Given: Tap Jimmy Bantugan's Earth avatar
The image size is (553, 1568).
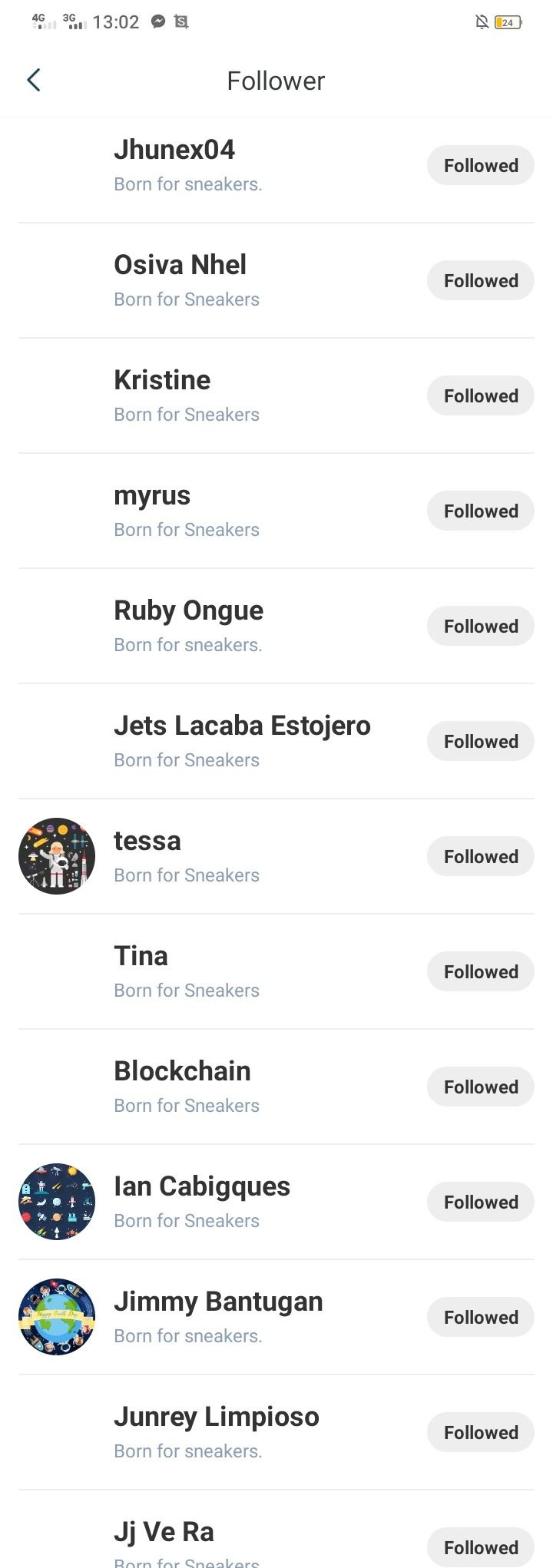Looking at the screenshot, I should [x=57, y=1317].
